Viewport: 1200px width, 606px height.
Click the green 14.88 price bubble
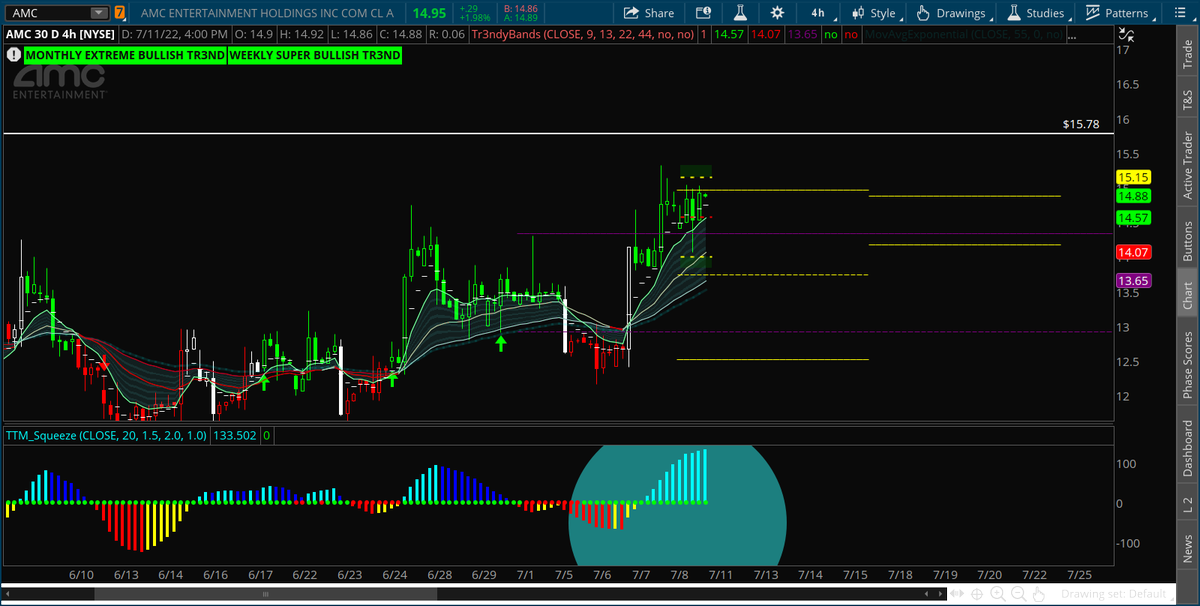tap(1132, 196)
